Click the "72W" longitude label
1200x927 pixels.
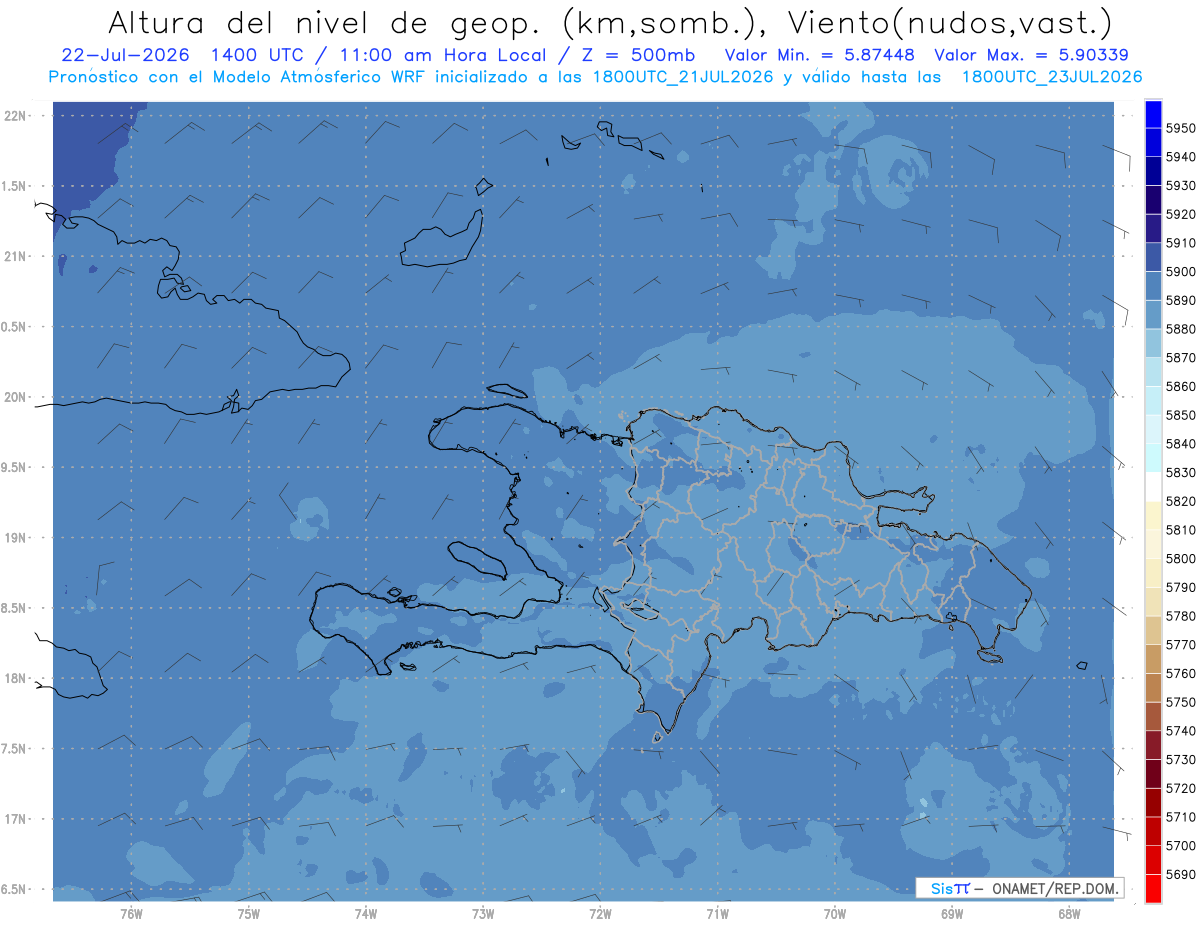coord(600,914)
